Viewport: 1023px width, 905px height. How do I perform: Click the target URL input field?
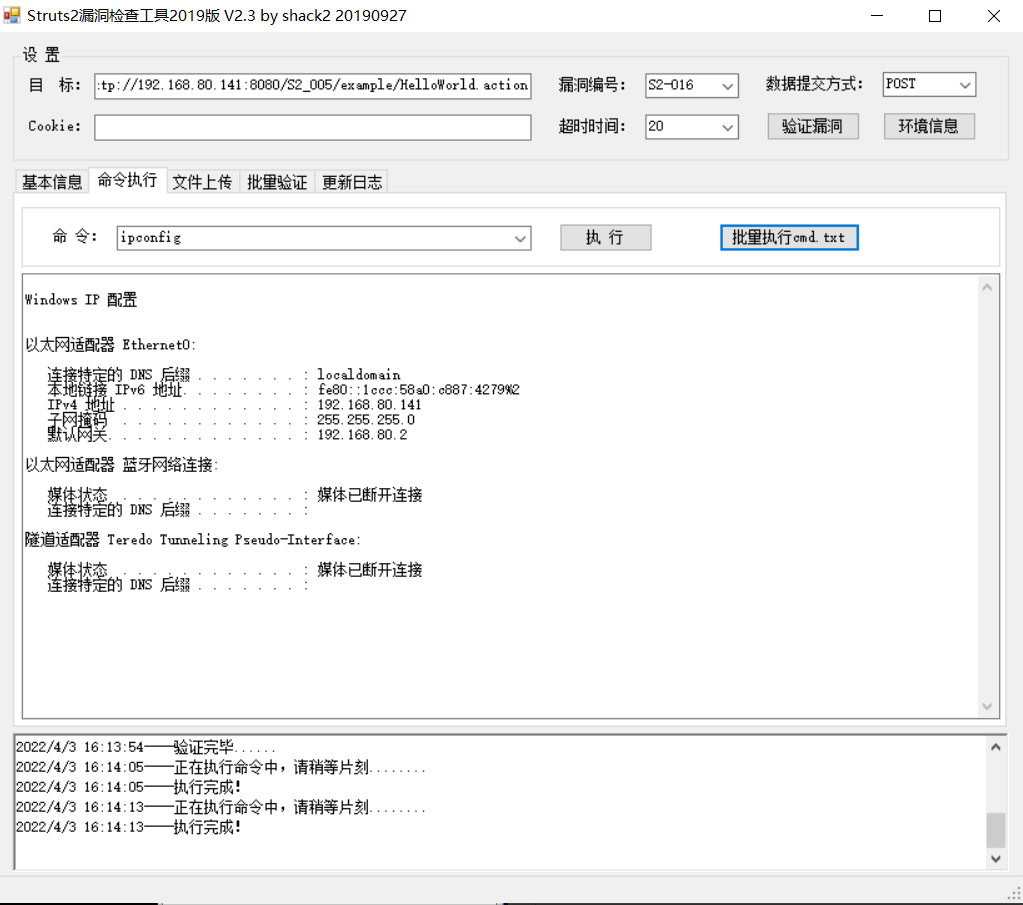313,85
